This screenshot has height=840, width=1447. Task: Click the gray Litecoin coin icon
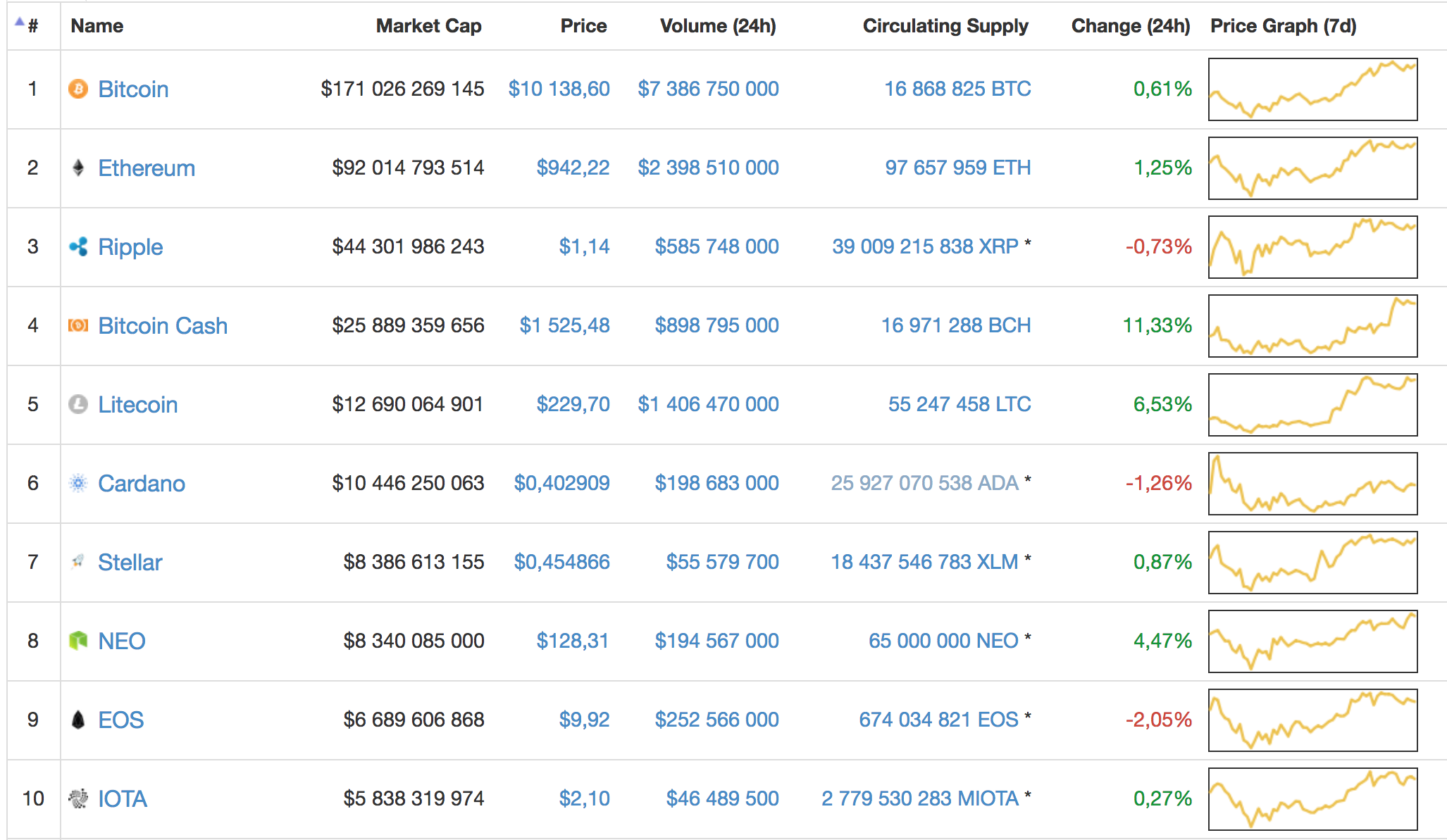[x=78, y=404]
